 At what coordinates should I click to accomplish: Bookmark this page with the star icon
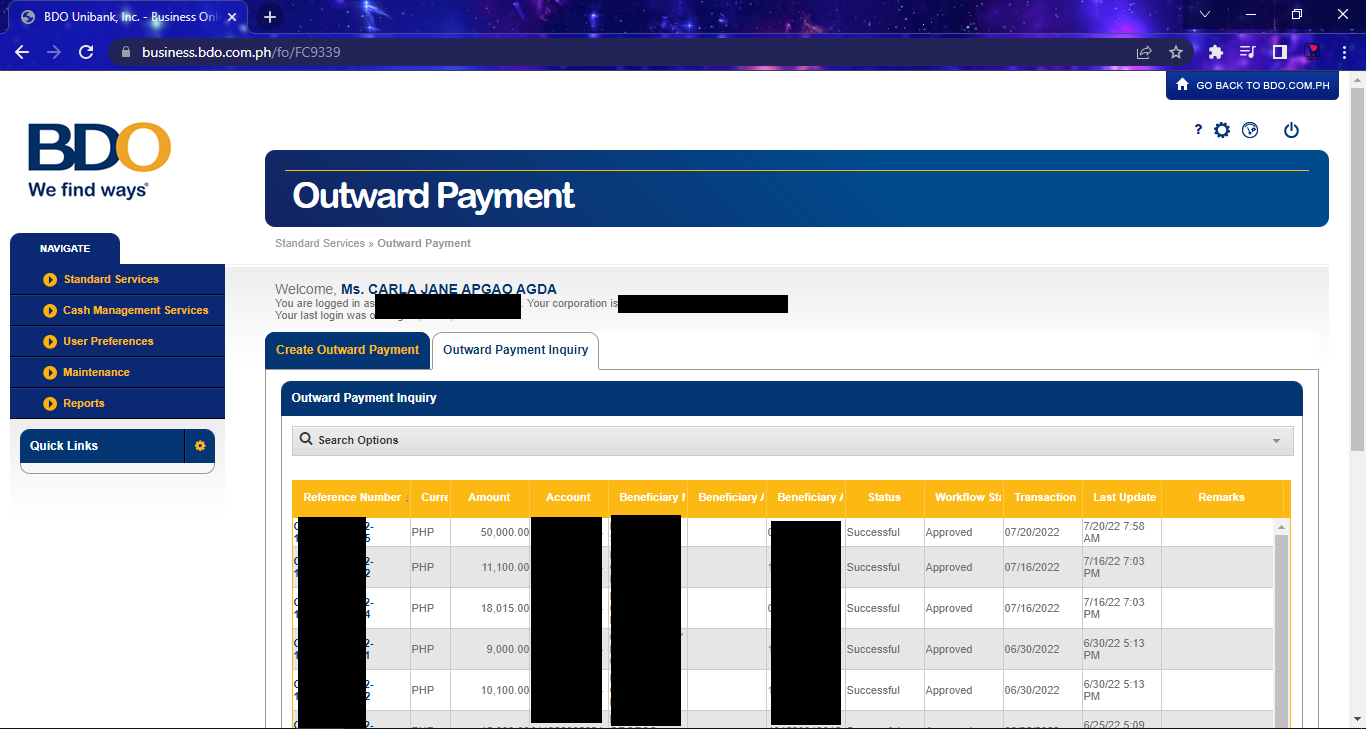1176,52
